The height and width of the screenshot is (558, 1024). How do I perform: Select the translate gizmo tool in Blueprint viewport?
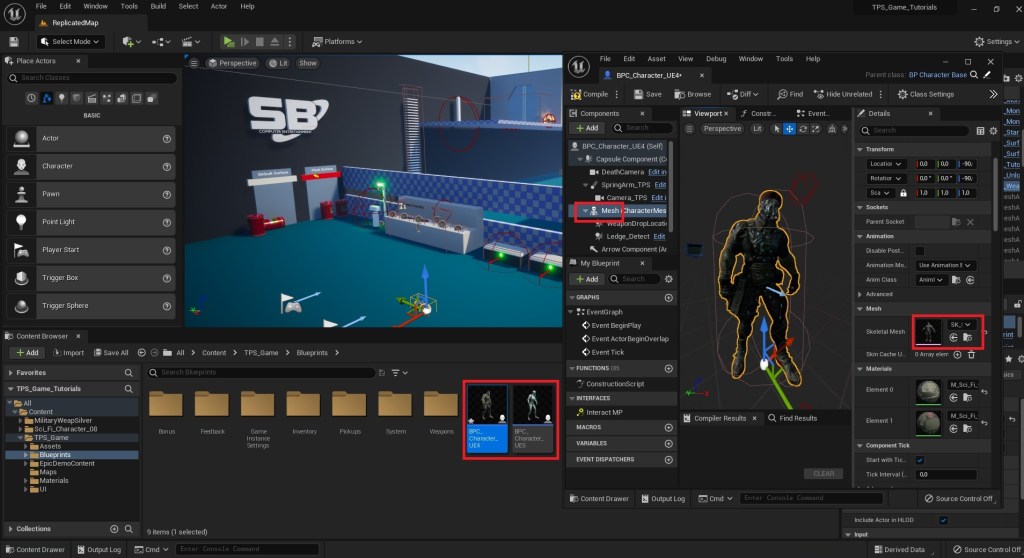pos(790,129)
